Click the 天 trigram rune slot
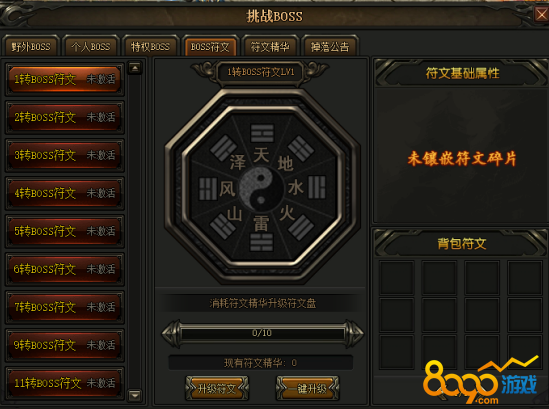The height and width of the screenshot is (409, 549). pos(262,134)
